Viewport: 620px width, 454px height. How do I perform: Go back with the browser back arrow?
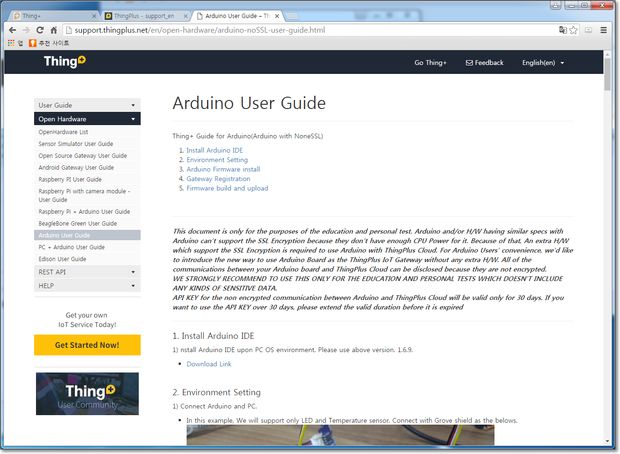(12, 30)
